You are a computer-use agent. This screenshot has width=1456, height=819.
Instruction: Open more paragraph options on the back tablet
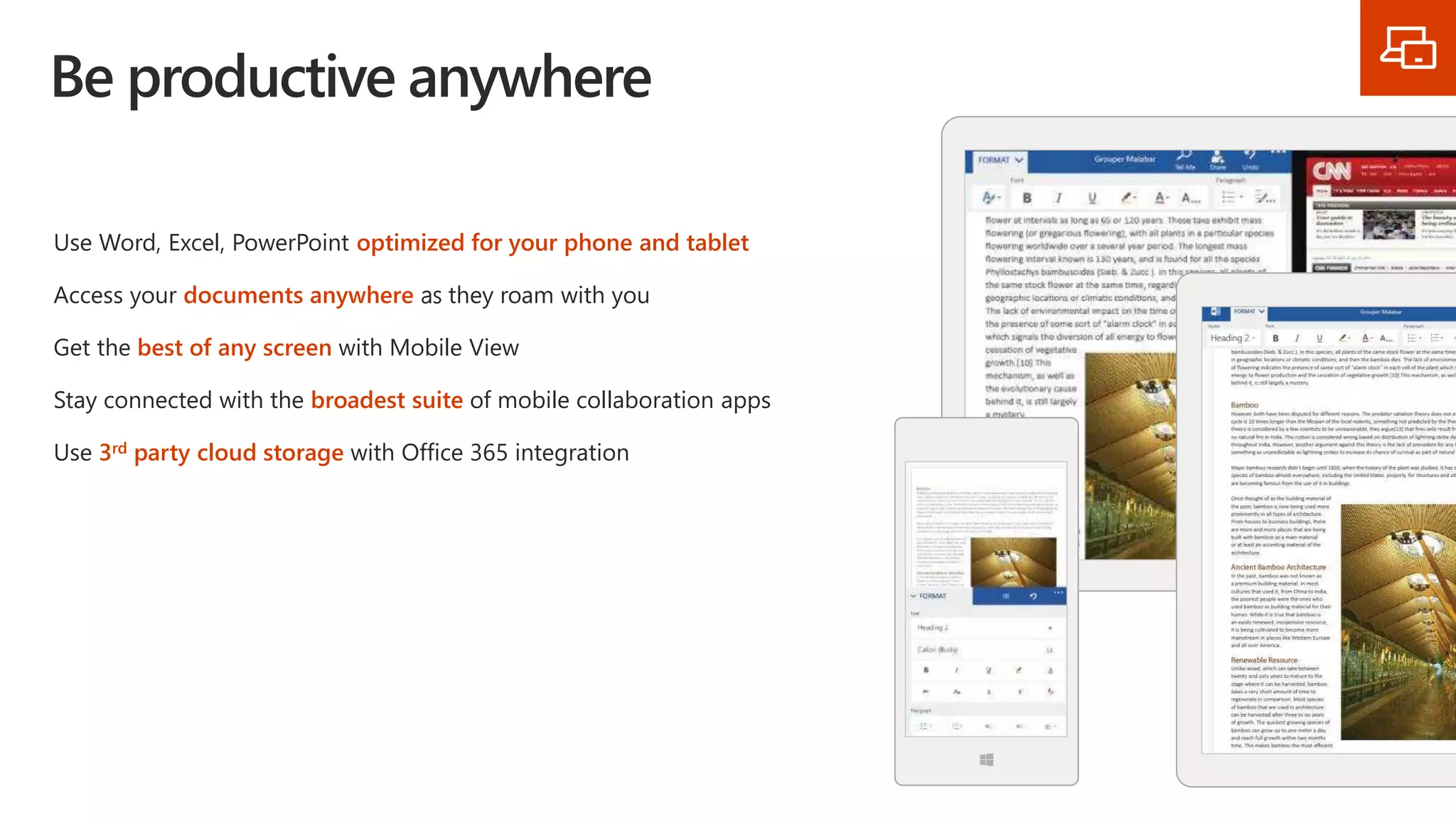1265,197
